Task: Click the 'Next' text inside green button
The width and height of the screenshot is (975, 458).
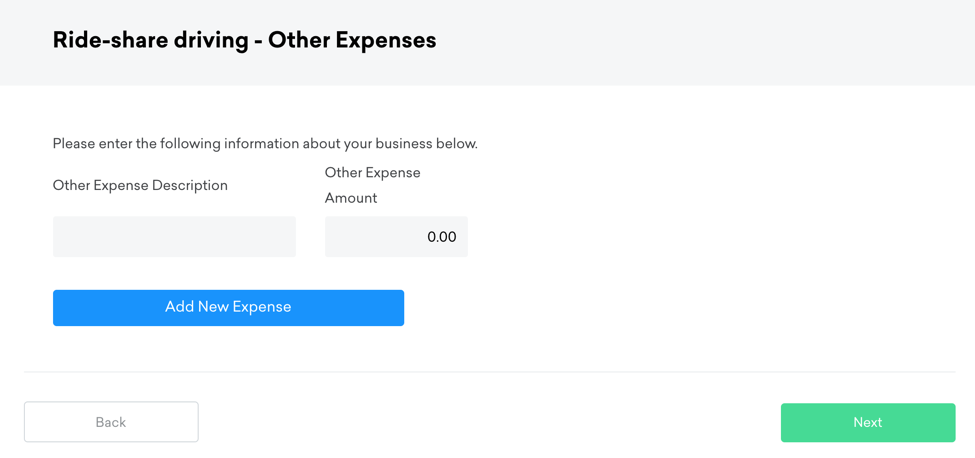Action: (x=868, y=423)
